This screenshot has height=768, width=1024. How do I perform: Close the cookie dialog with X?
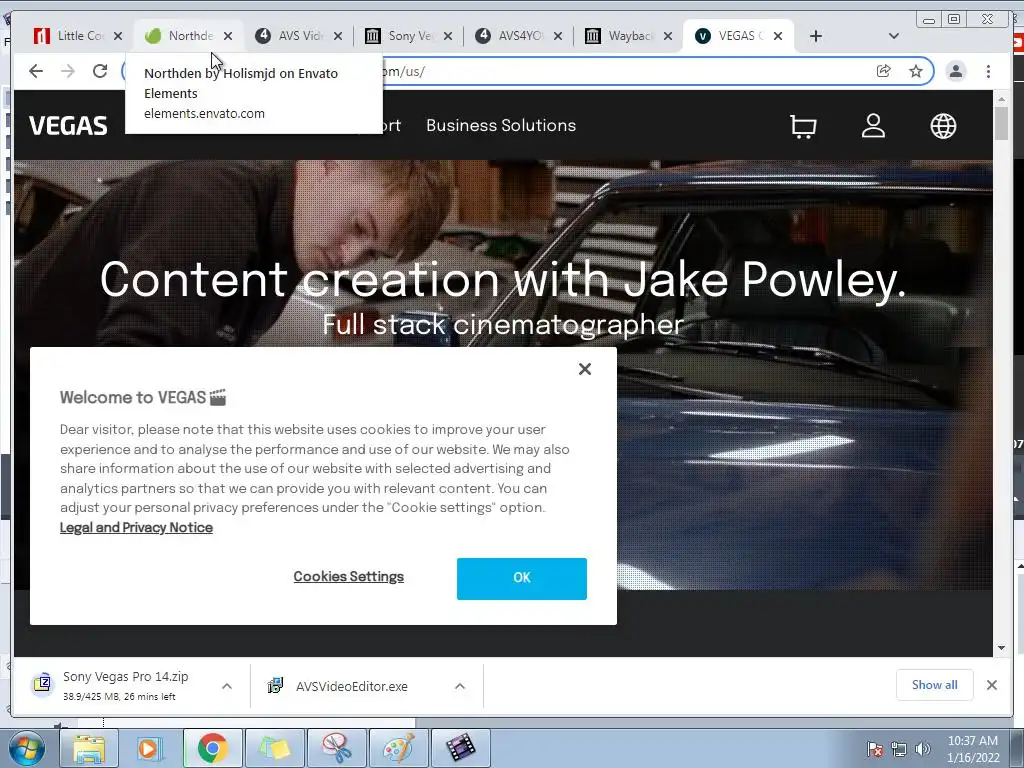(x=584, y=369)
